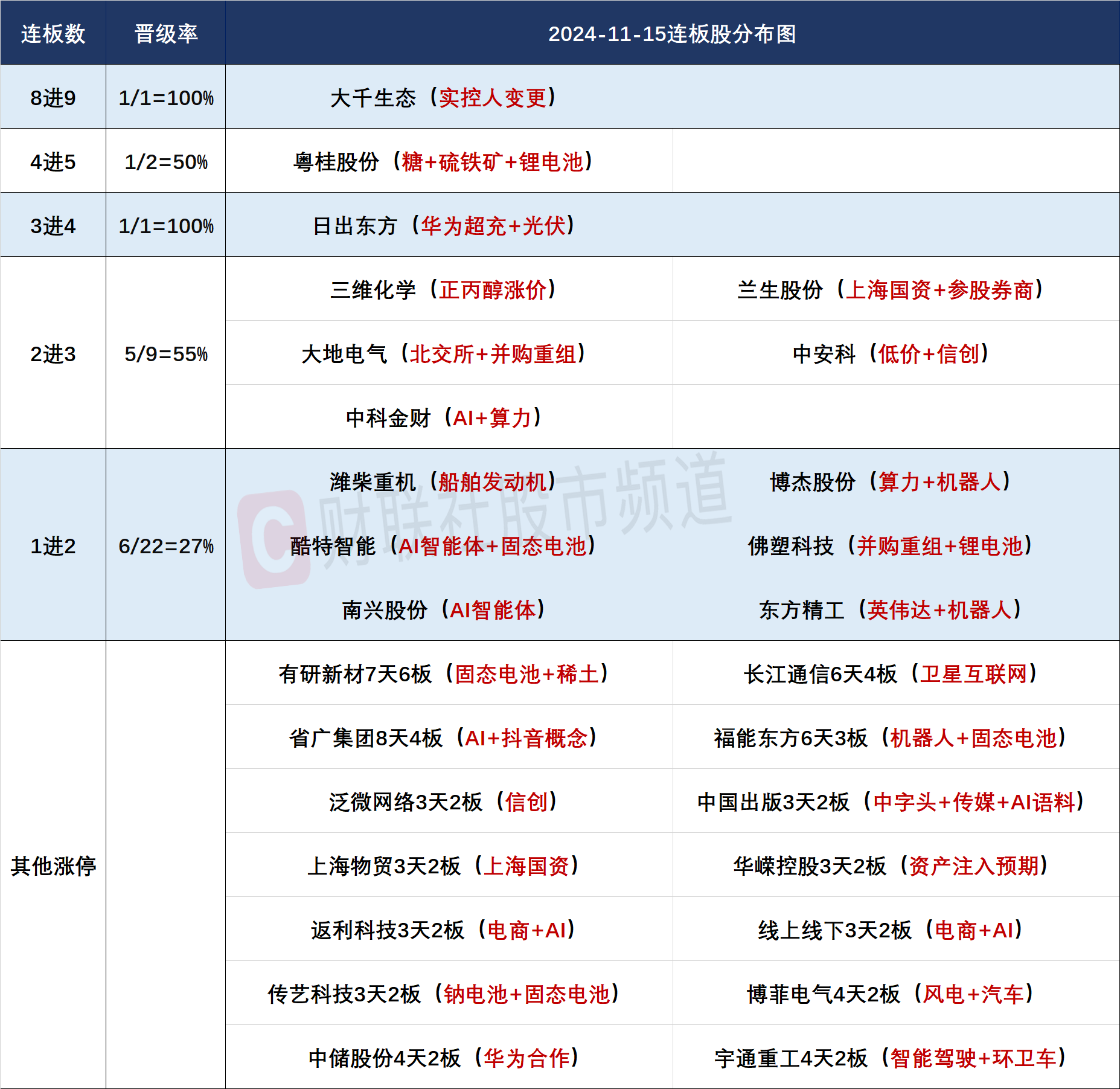Click the 1进2 row label
The image size is (1120, 1089).
[x=53, y=546]
